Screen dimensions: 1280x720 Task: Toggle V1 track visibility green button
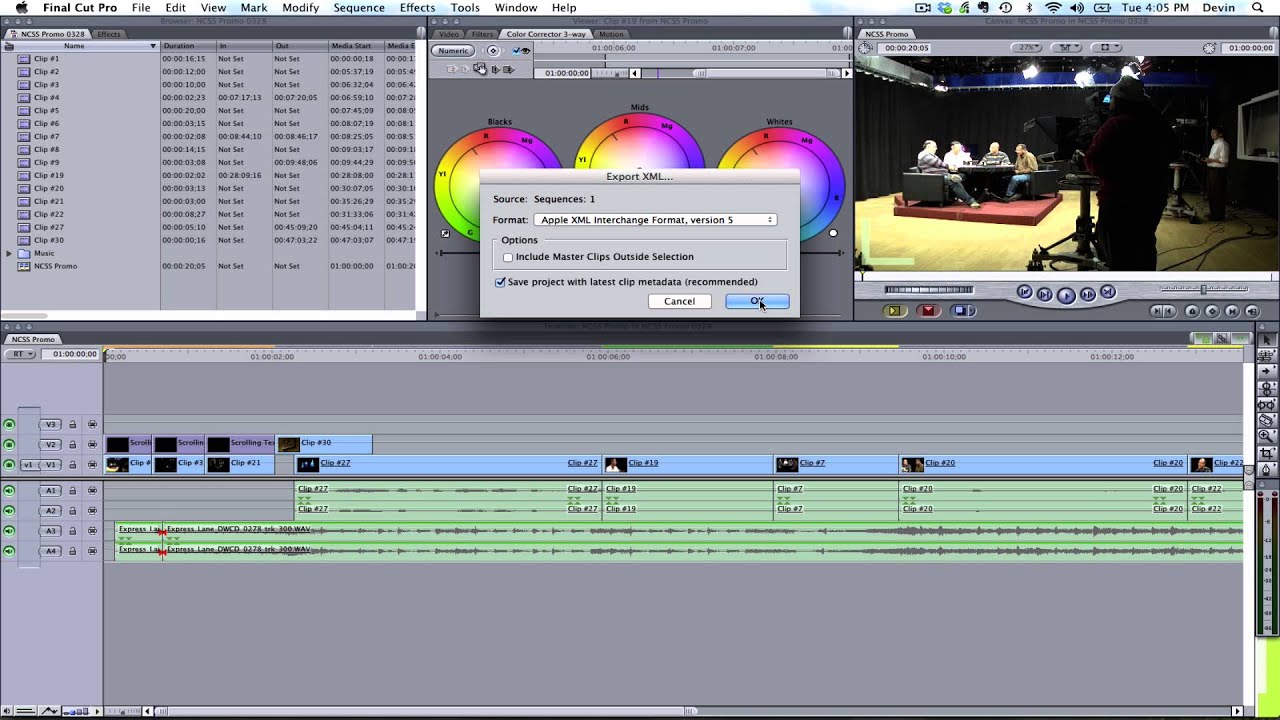(9, 464)
